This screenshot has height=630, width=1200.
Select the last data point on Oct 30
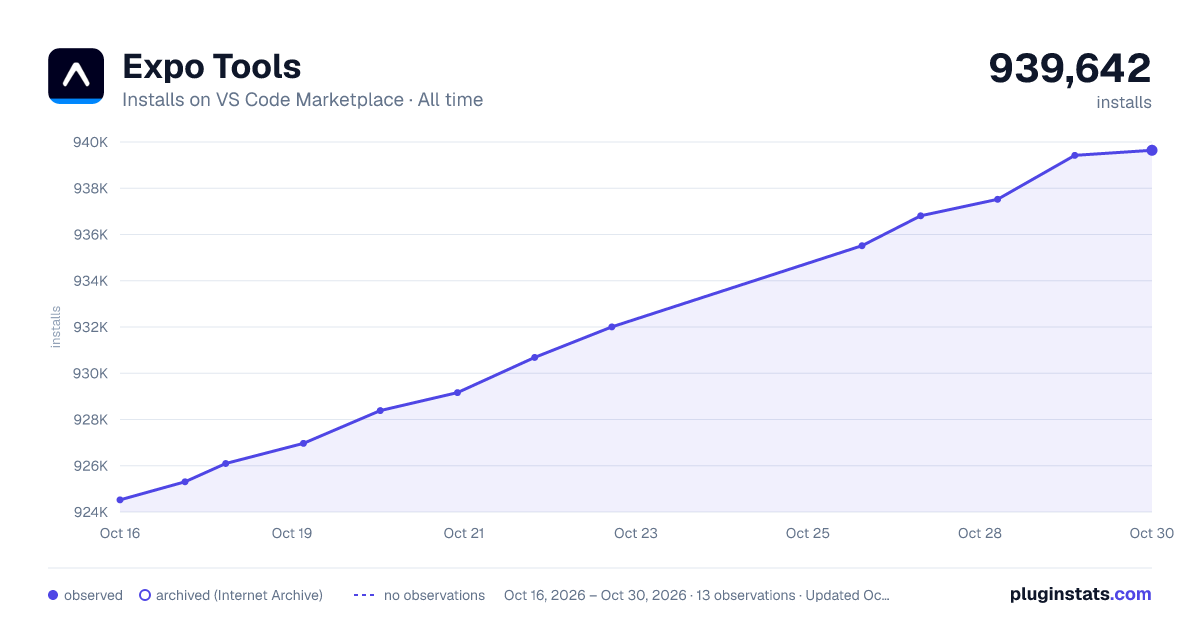pyautogui.click(x=1152, y=150)
